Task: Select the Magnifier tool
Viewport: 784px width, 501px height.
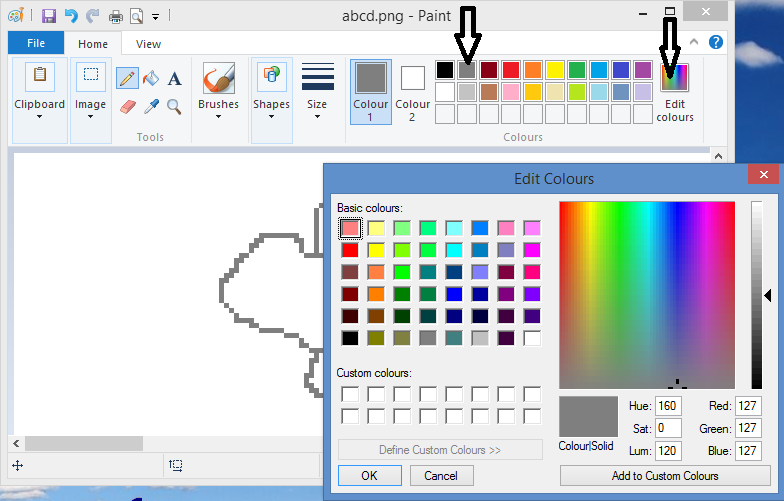Action: click(x=174, y=106)
